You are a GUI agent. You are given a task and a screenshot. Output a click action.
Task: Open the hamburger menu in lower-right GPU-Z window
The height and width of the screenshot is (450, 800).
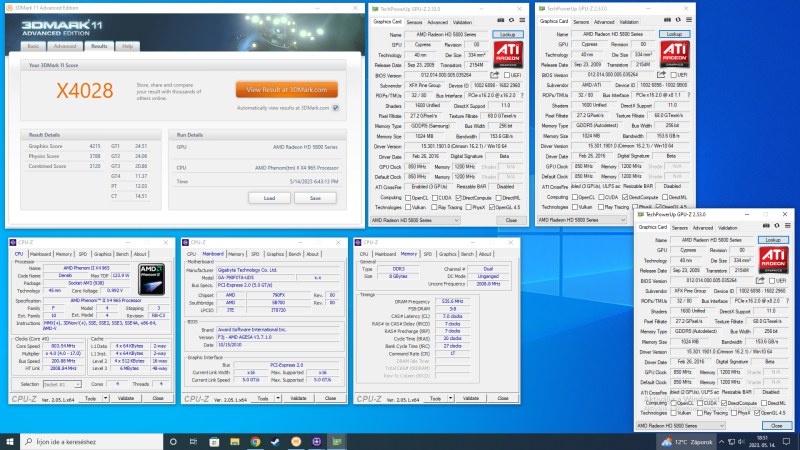788,226
